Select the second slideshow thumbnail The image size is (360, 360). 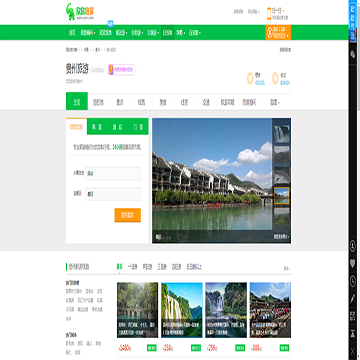tap(282, 154)
